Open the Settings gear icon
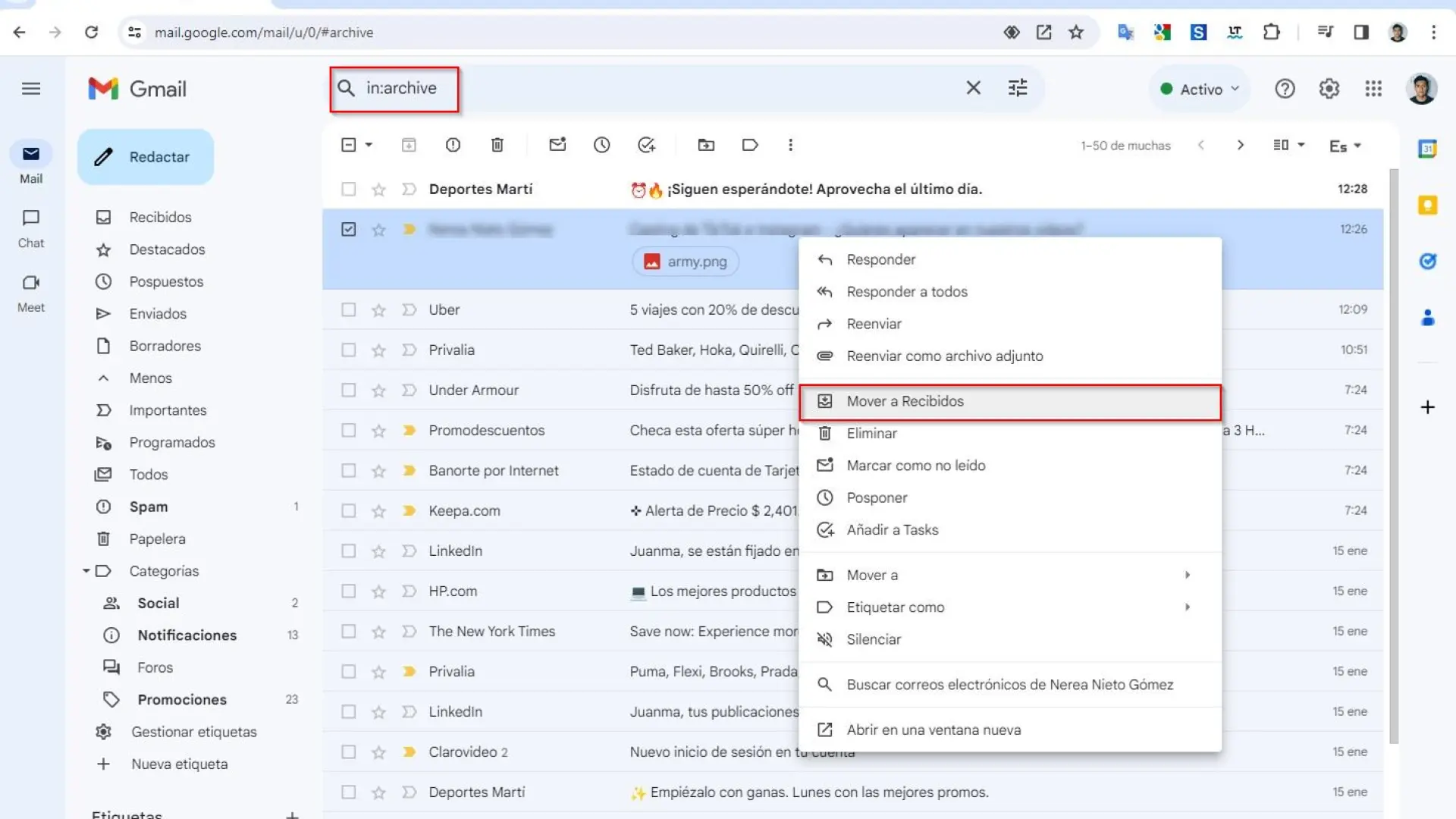The width and height of the screenshot is (1456, 819). click(x=1329, y=89)
